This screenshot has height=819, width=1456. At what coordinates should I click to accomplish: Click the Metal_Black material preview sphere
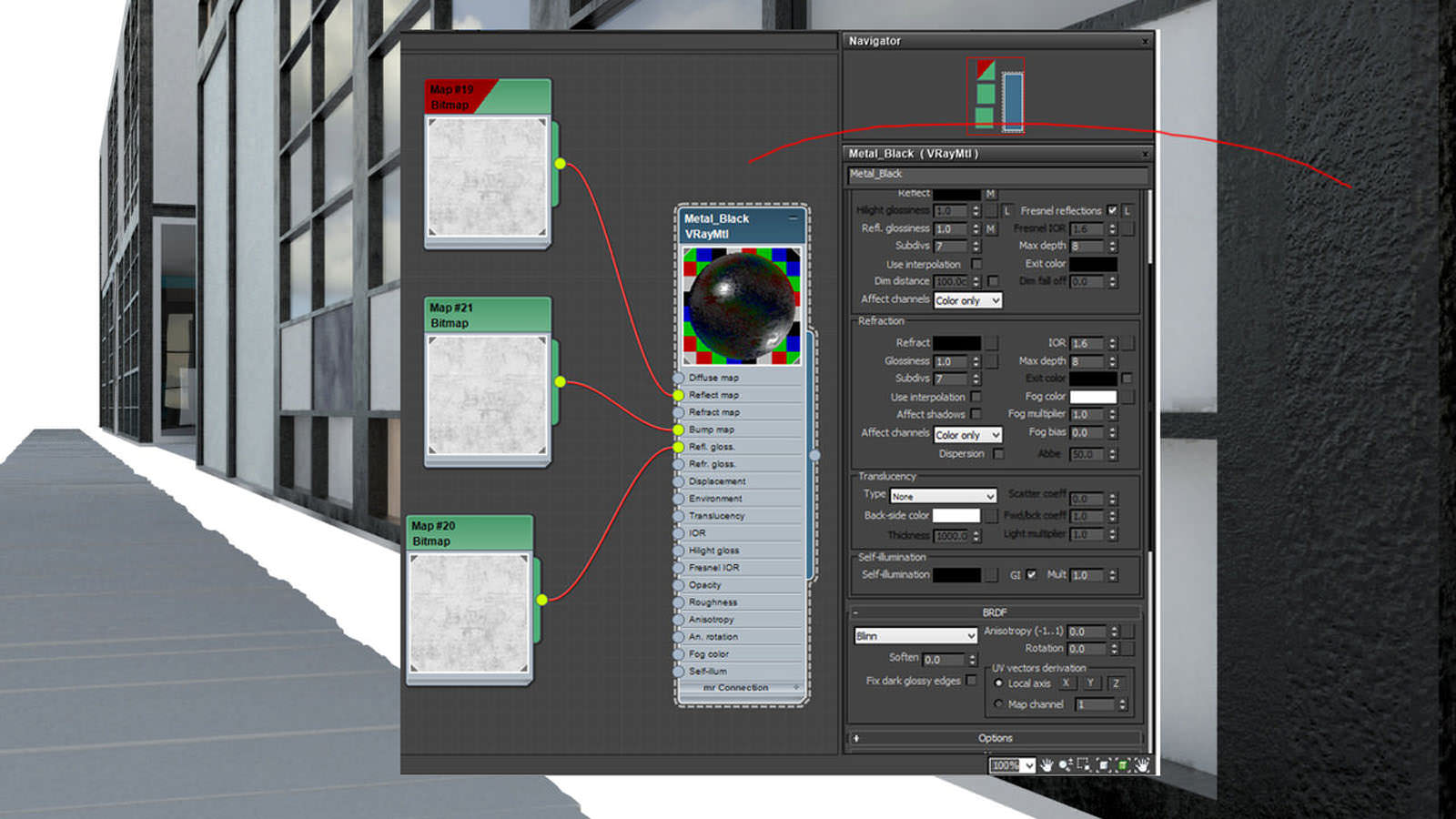click(x=742, y=307)
